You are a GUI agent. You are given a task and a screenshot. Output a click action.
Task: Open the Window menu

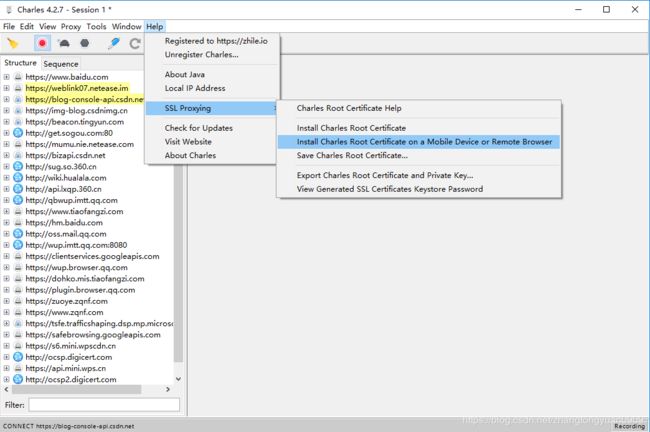tap(126, 27)
